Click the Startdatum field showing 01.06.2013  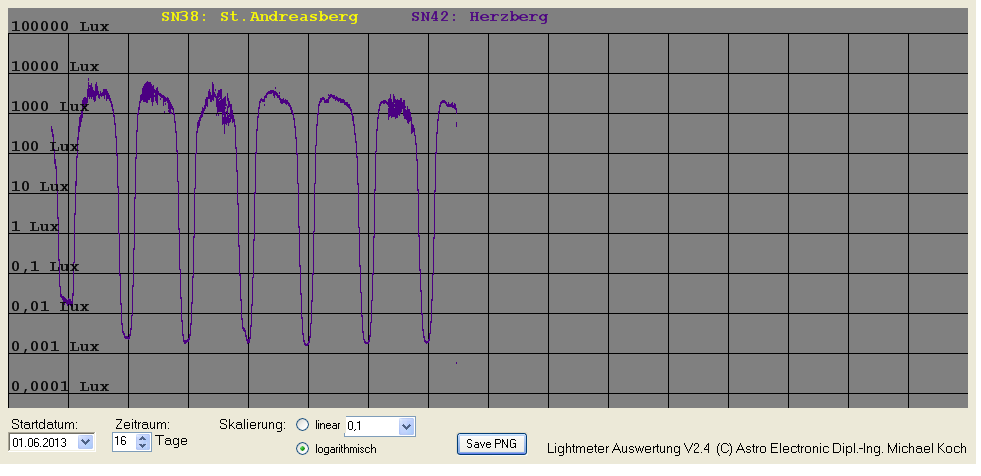click(44, 442)
